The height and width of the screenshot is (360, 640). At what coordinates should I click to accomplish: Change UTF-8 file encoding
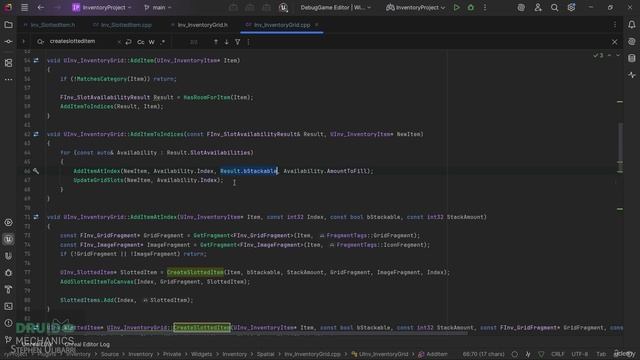580,354
